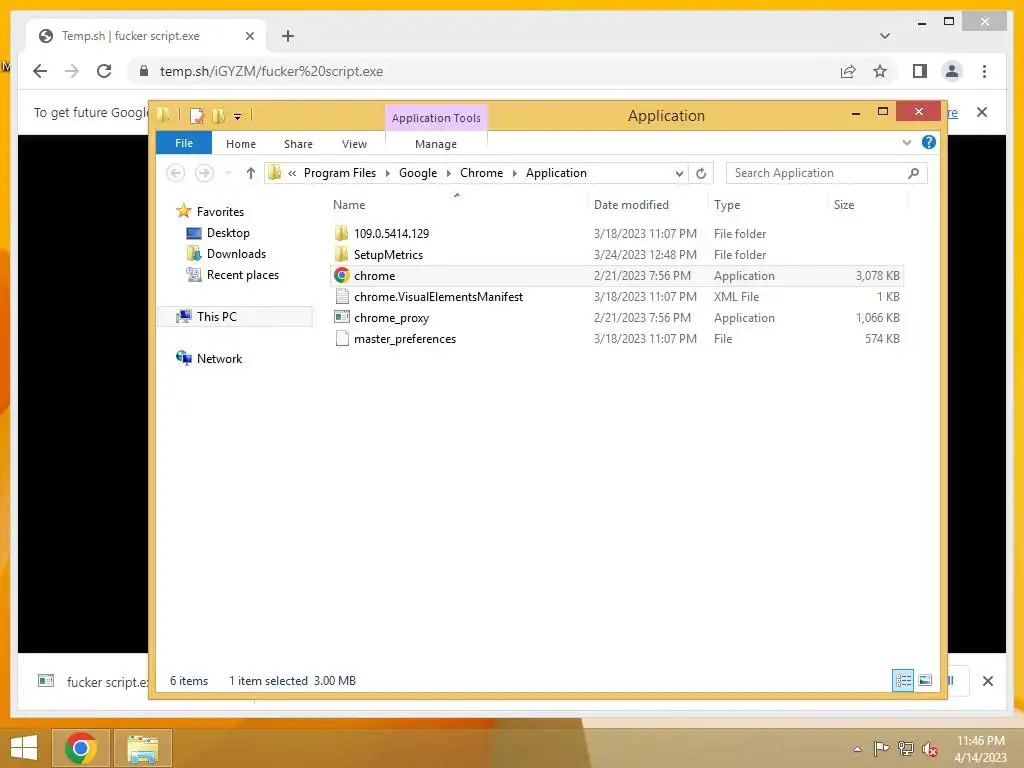Dismiss the Google Chrome update infobar
Viewport: 1024px width, 768px height.
[982, 112]
